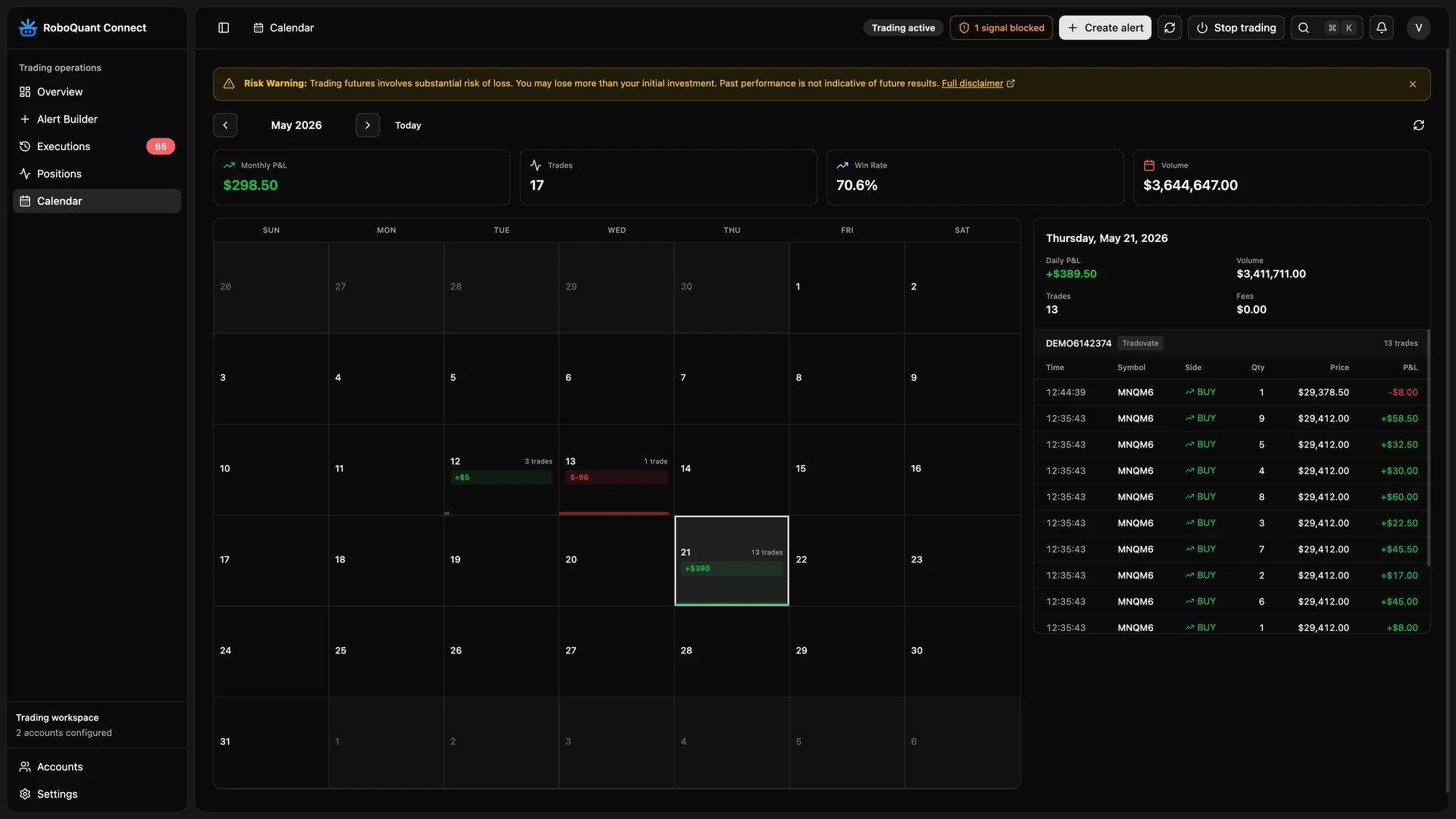Viewport: 1456px width, 819px height.
Task: Click the 70.6% Win Rate value
Action: pyautogui.click(x=857, y=185)
